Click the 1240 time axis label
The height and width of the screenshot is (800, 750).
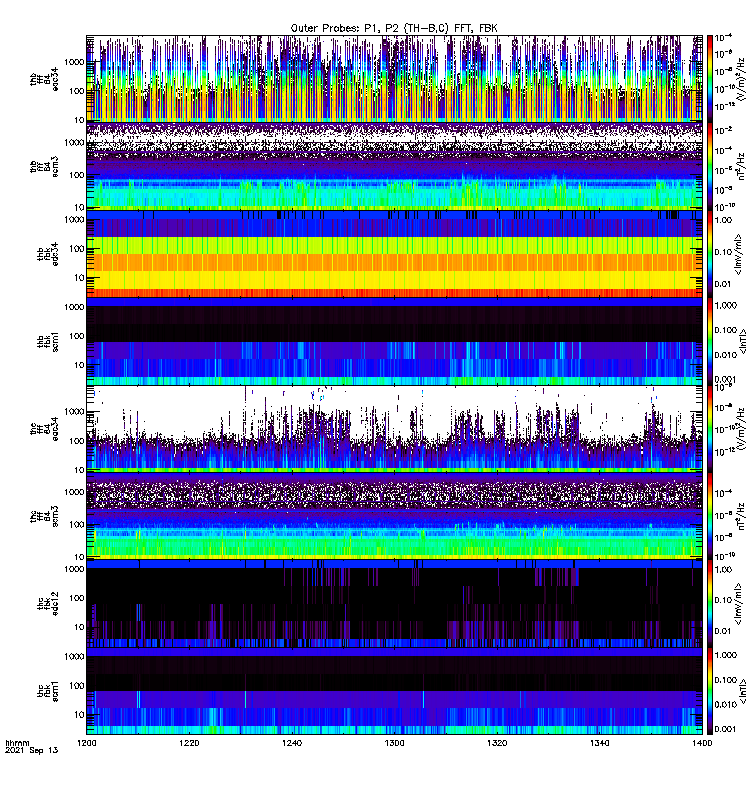click(292, 743)
